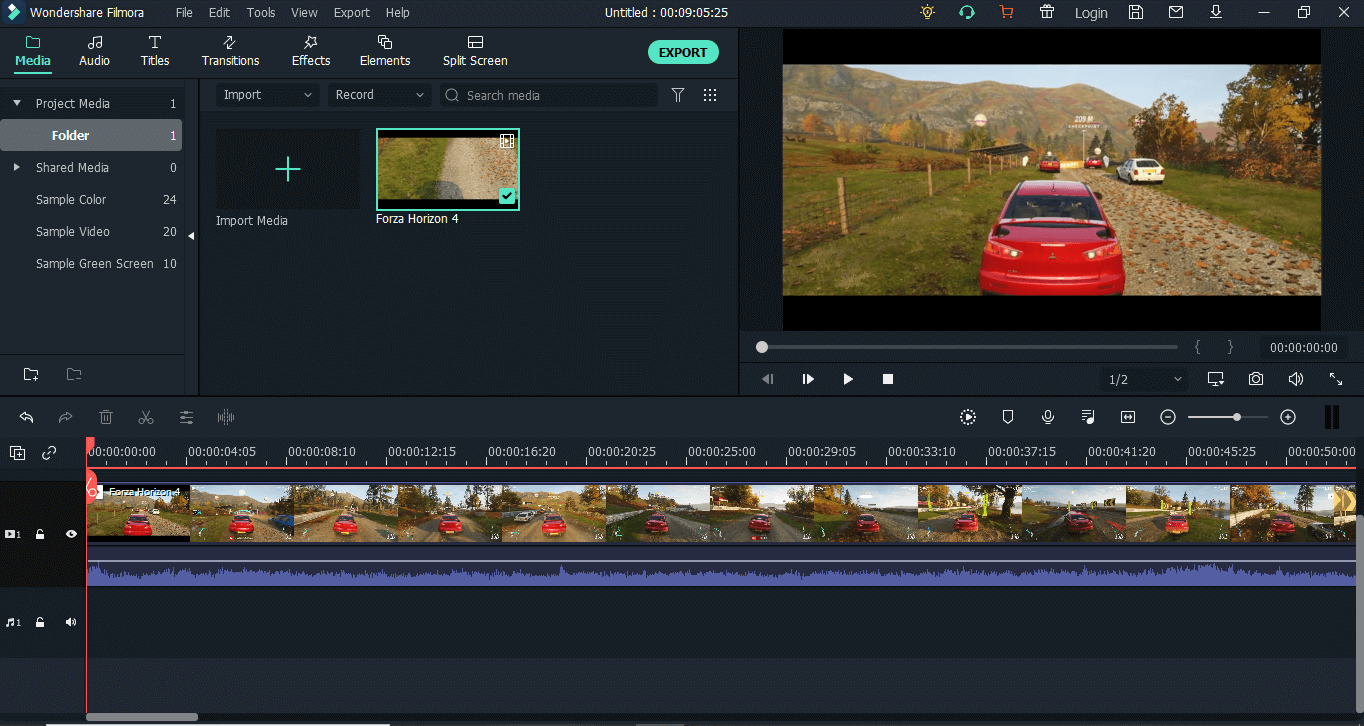This screenshot has height=726, width=1364.
Task: Open the Audio tab
Action: (x=95, y=51)
